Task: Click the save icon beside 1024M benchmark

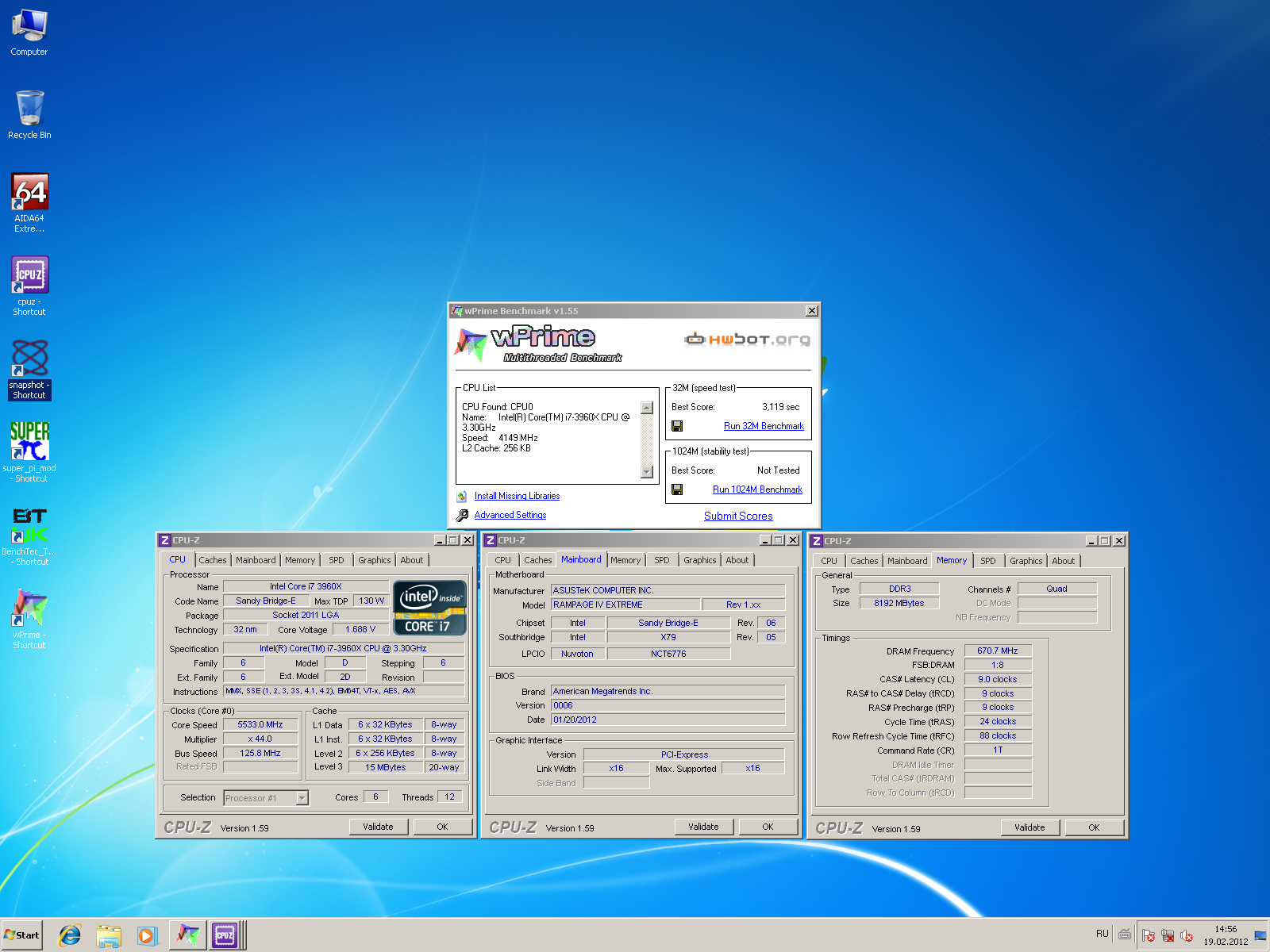Action: pos(677,489)
